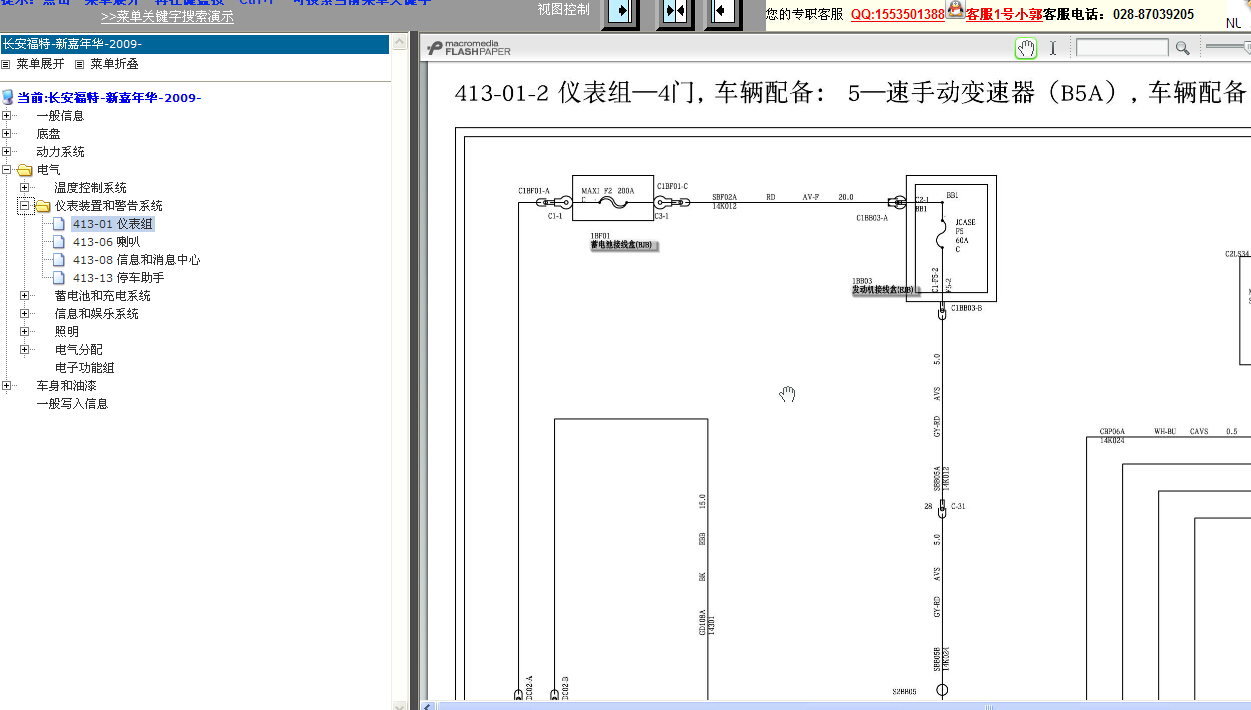Collapse the 电气 tree node
This screenshot has width=1251, height=710.
[7, 170]
